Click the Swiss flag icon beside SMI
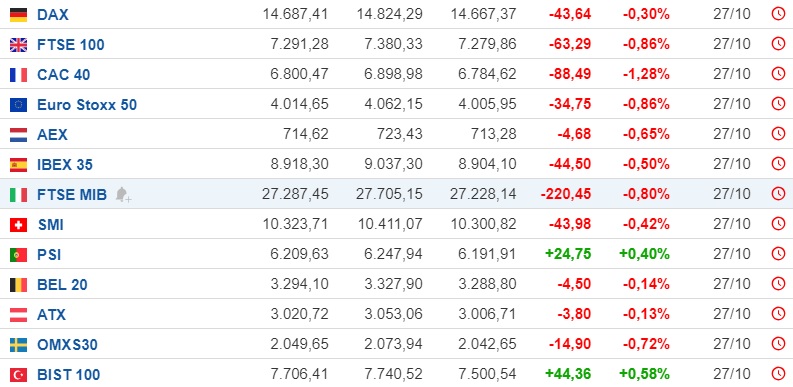Screen dimensions: 793x387 pos(18,225)
